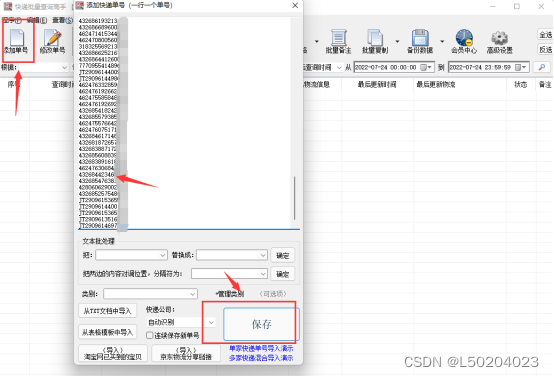Viewport: 554px width, 377px height.
Task: Open 会员中心 clock icon
Action: coord(464,37)
